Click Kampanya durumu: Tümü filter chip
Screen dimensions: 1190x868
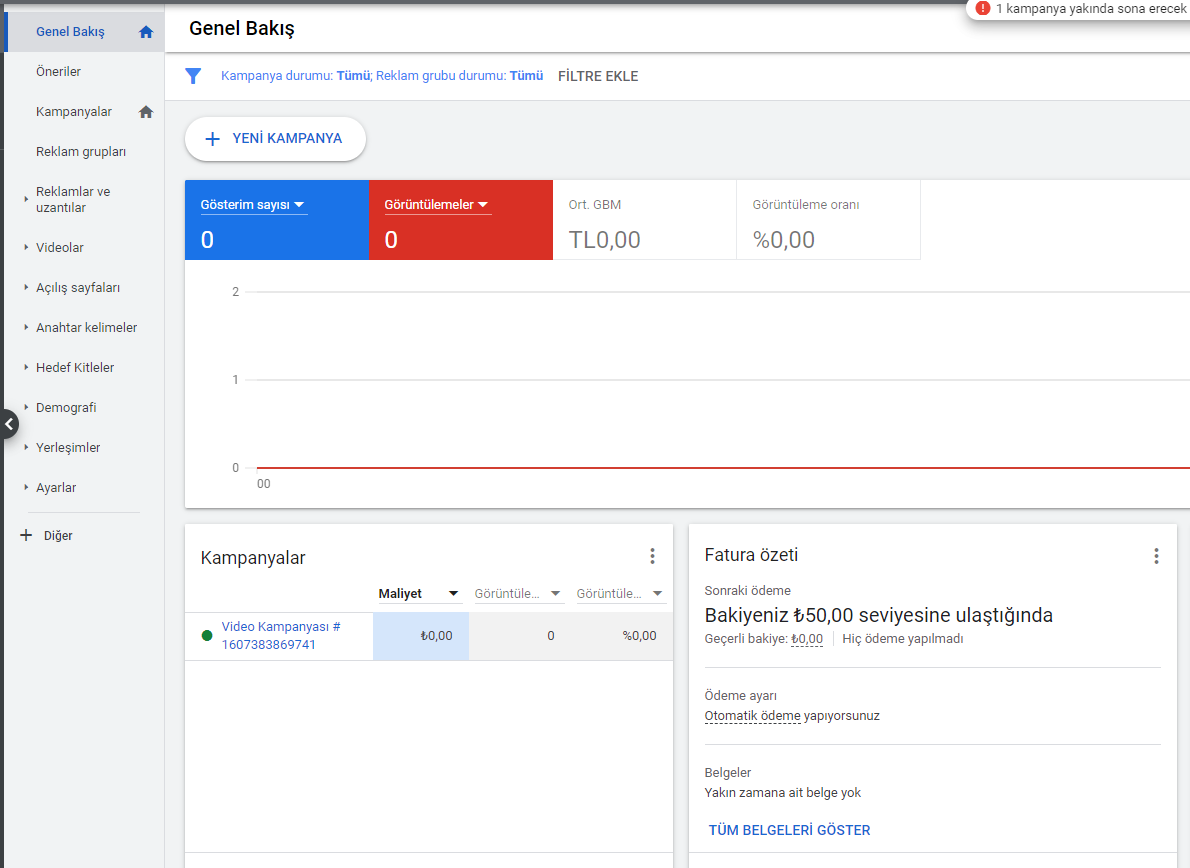(295, 76)
